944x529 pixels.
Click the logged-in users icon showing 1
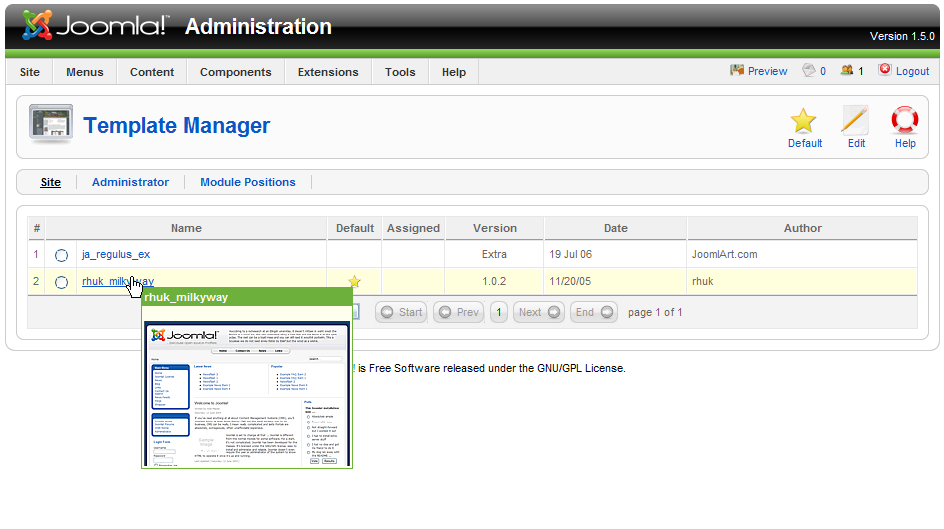point(847,71)
